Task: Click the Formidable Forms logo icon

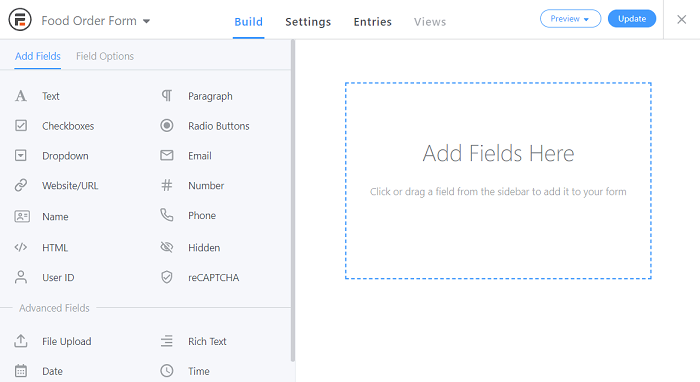Action: click(20, 20)
